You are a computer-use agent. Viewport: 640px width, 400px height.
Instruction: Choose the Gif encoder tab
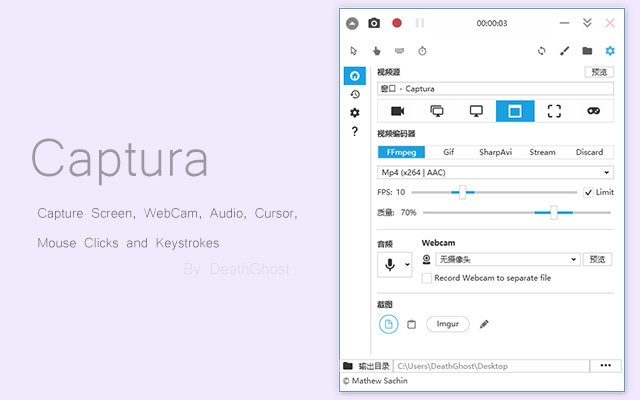coord(449,152)
